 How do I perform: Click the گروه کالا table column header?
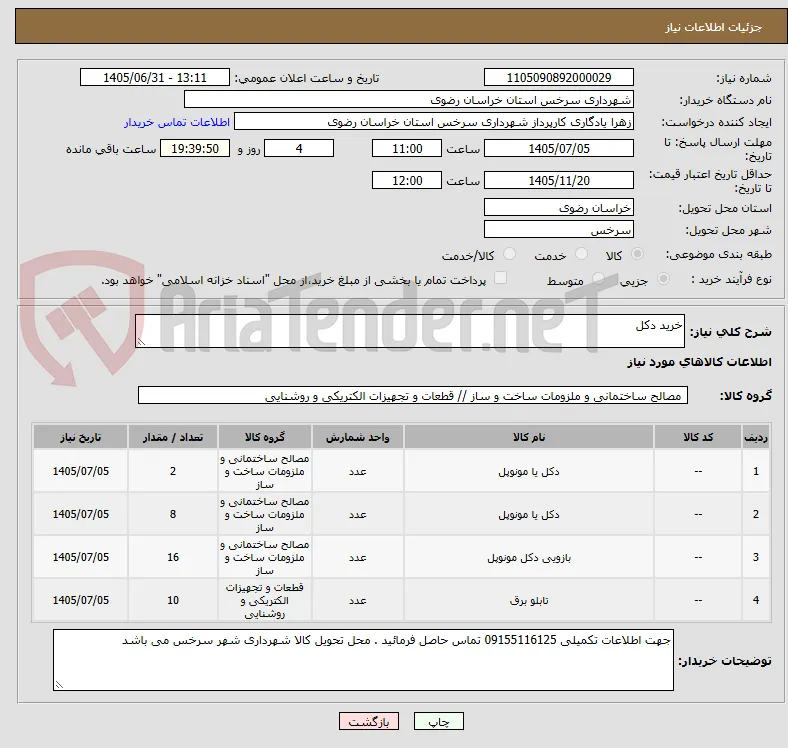point(265,437)
